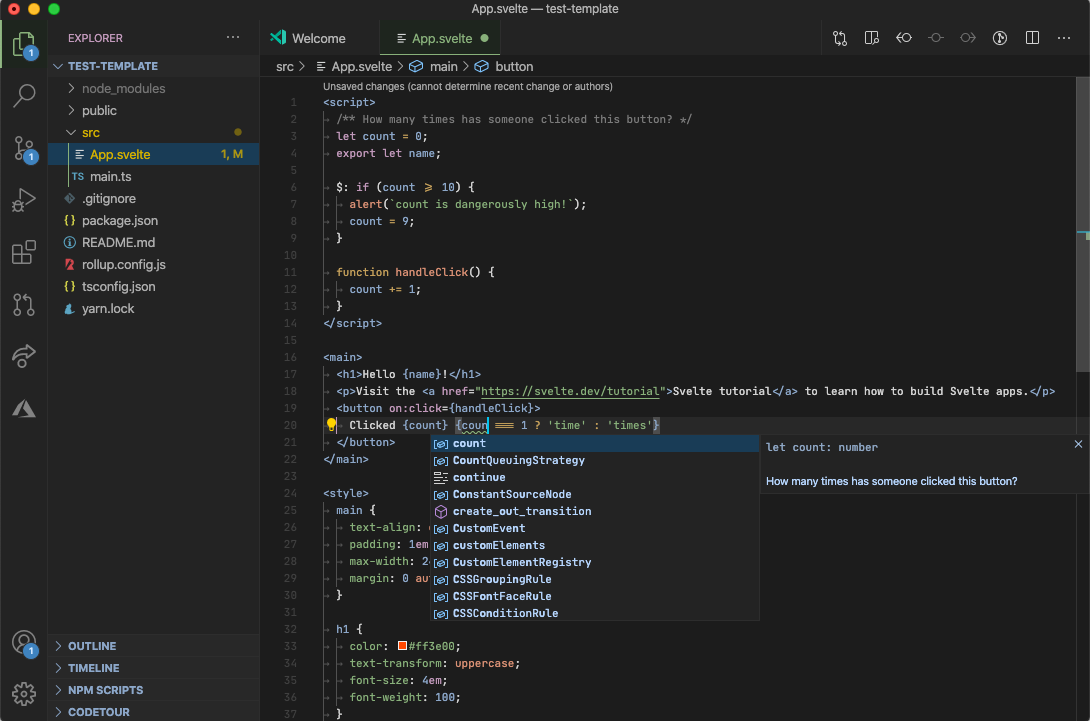1090x721 pixels.
Task: Switch to the Welcome tab
Action: click(x=318, y=38)
